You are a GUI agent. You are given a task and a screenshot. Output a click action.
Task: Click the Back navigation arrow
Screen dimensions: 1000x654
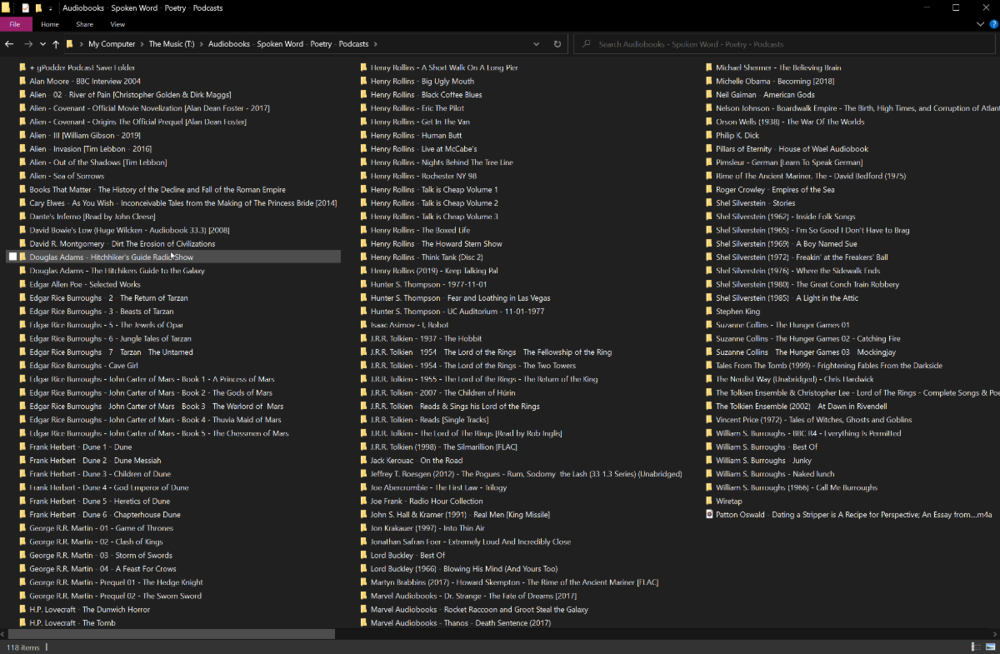click(9, 44)
